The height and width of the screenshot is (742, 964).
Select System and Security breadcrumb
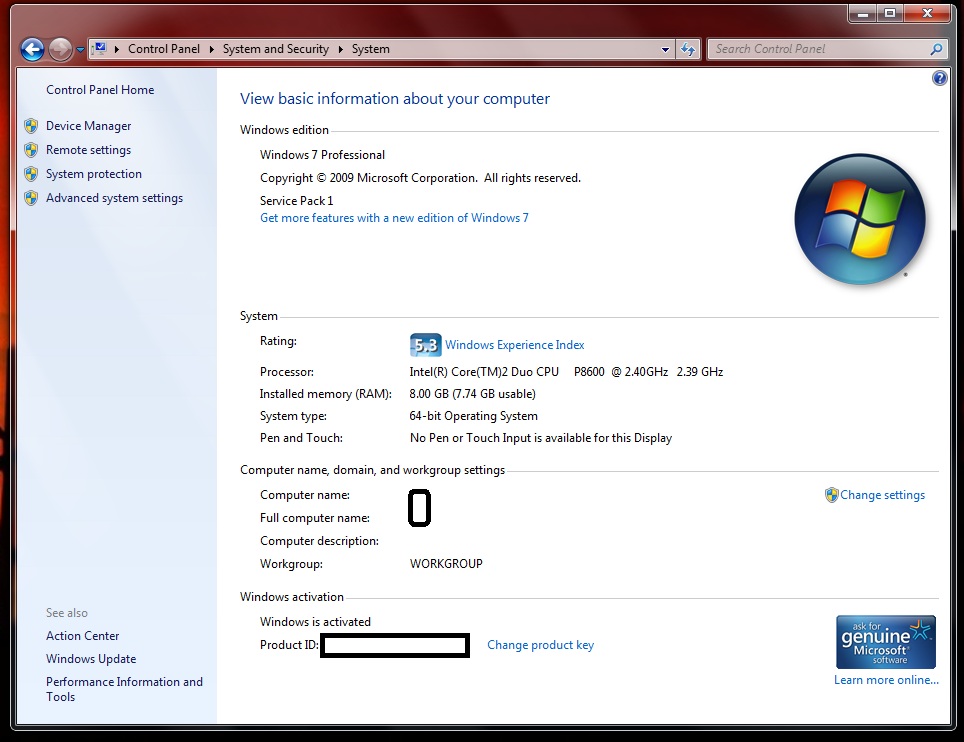point(275,49)
